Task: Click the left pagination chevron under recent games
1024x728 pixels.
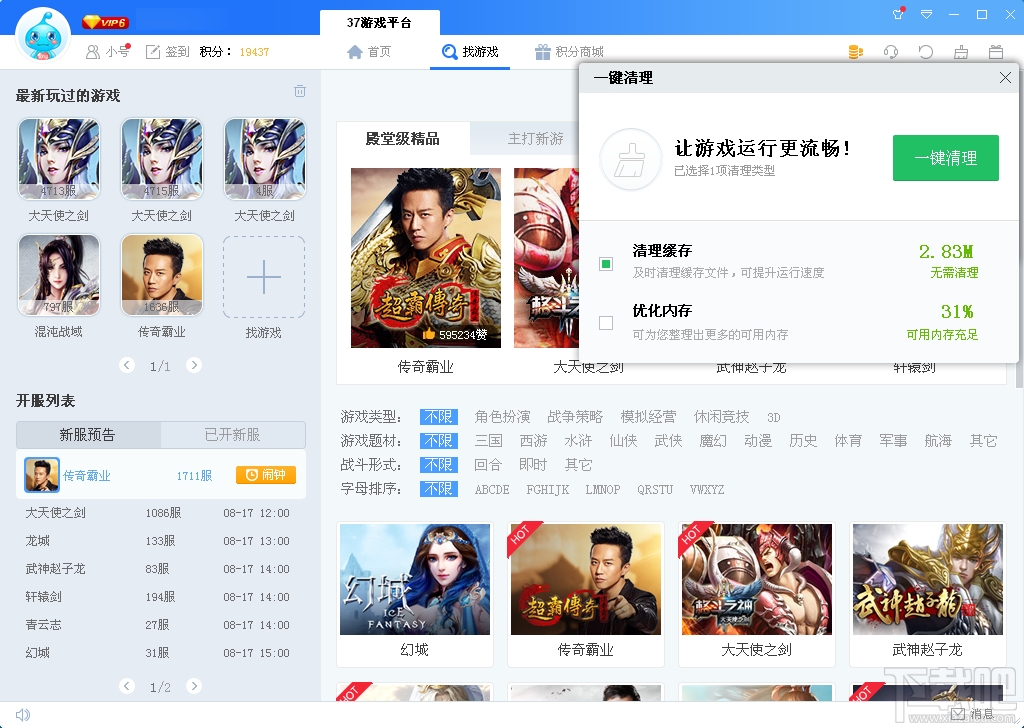Action: (127, 365)
